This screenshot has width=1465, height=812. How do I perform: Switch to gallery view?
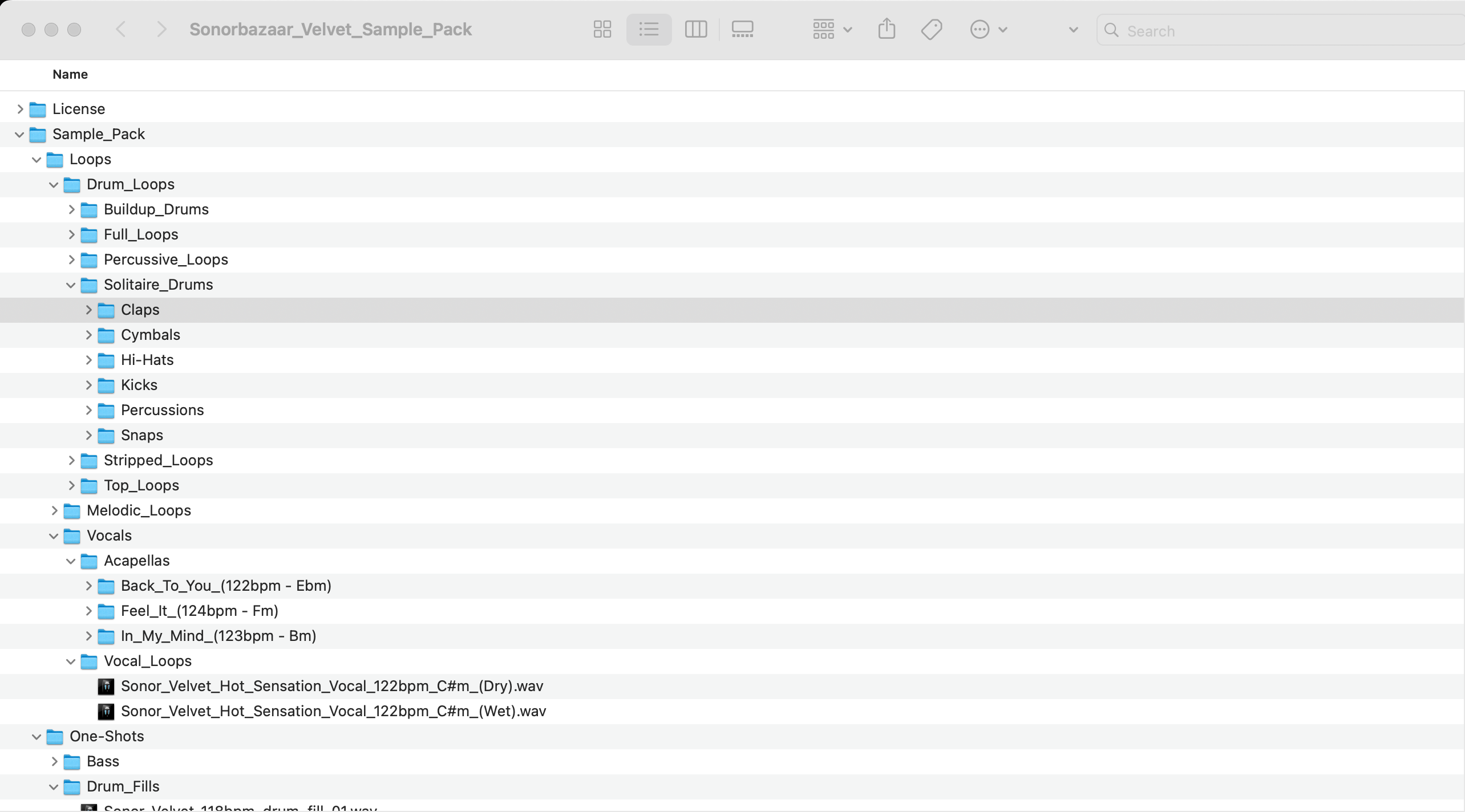click(x=742, y=30)
